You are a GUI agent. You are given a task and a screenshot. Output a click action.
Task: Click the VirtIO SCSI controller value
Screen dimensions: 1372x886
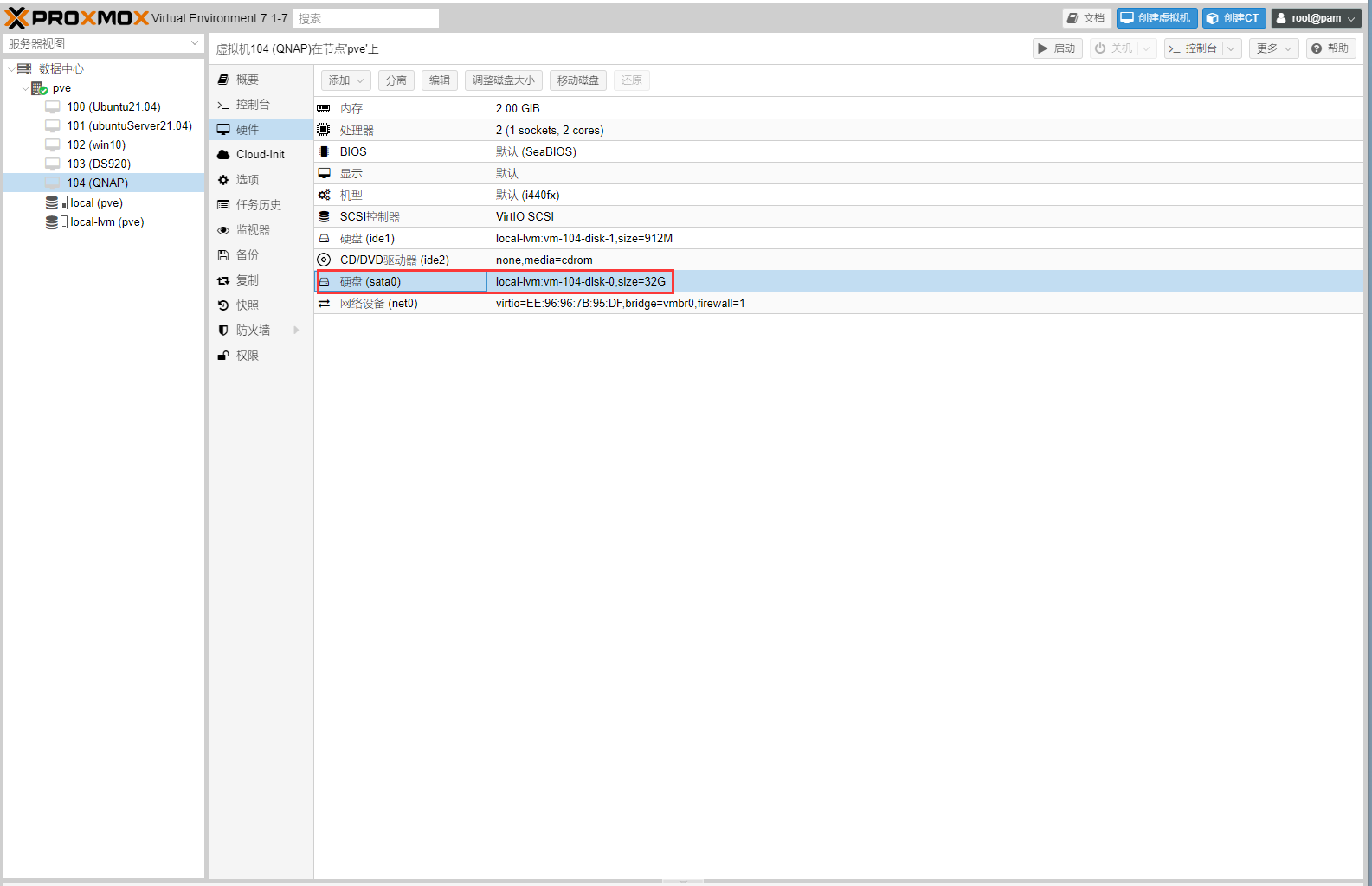(525, 217)
